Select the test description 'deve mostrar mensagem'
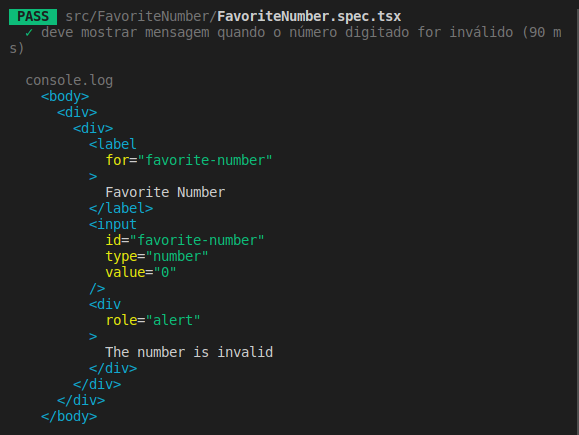Viewport: 579px width, 435px height. pyautogui.click(x=125, y=32)
